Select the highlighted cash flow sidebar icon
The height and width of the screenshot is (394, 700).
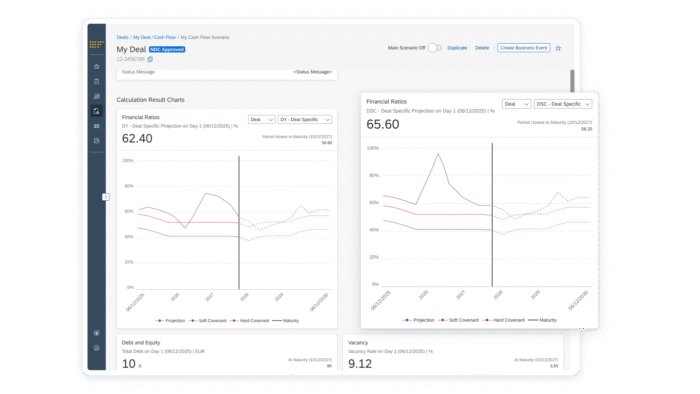[96, 111]
